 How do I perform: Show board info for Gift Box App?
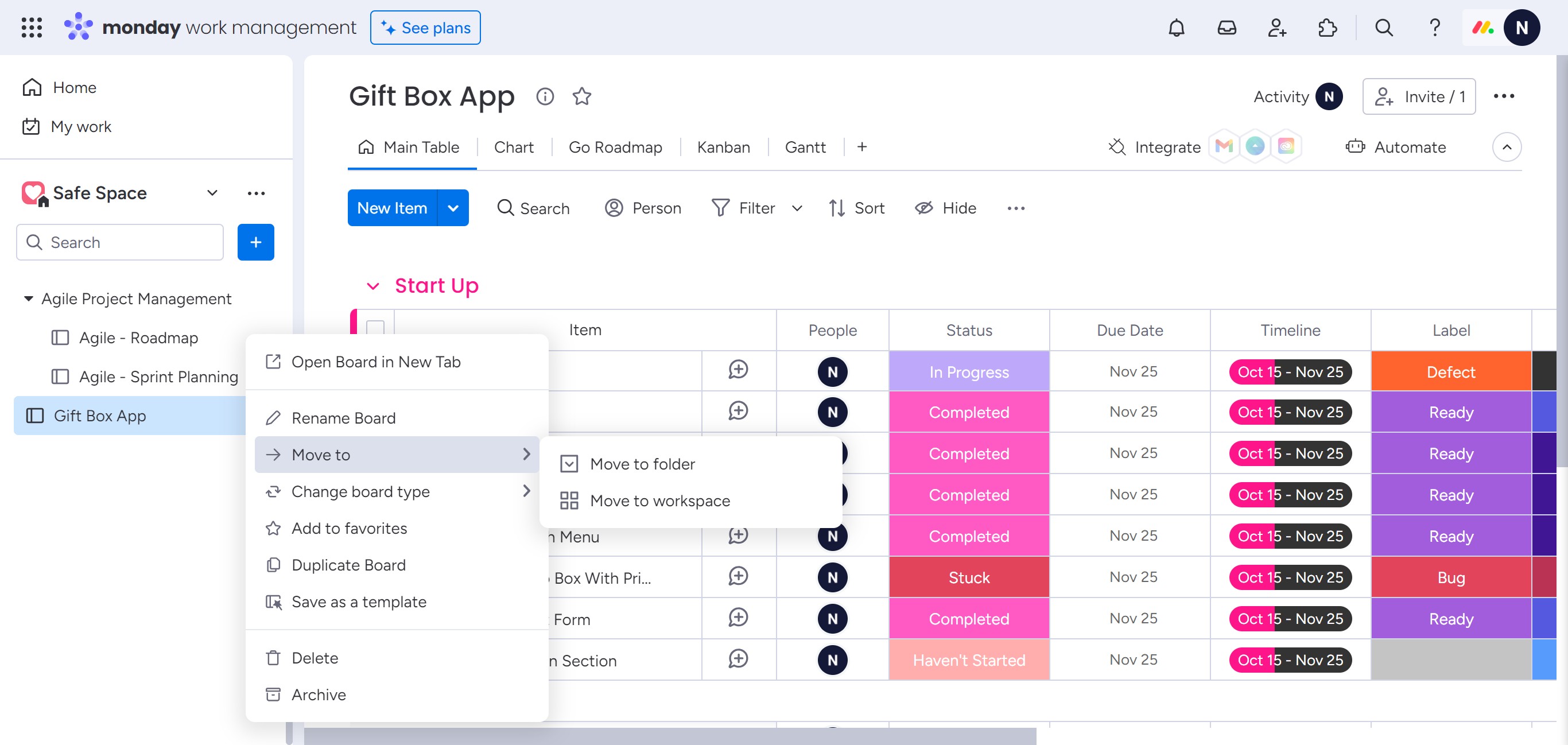[x=545, y=96]
